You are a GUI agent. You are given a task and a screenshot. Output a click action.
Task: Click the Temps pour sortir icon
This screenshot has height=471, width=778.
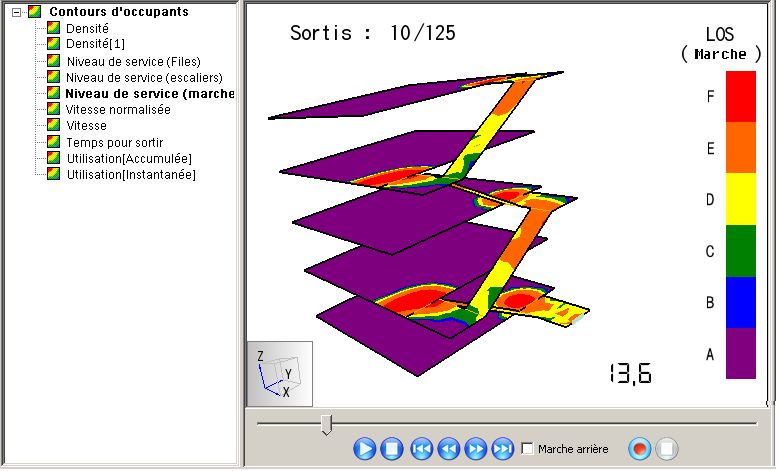(54, 142)
